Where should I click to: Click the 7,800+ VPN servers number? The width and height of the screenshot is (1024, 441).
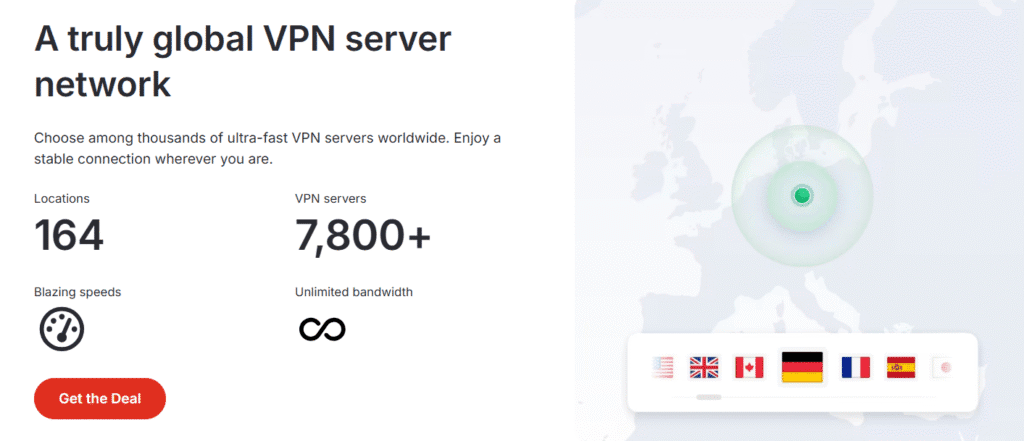(363, 235)
